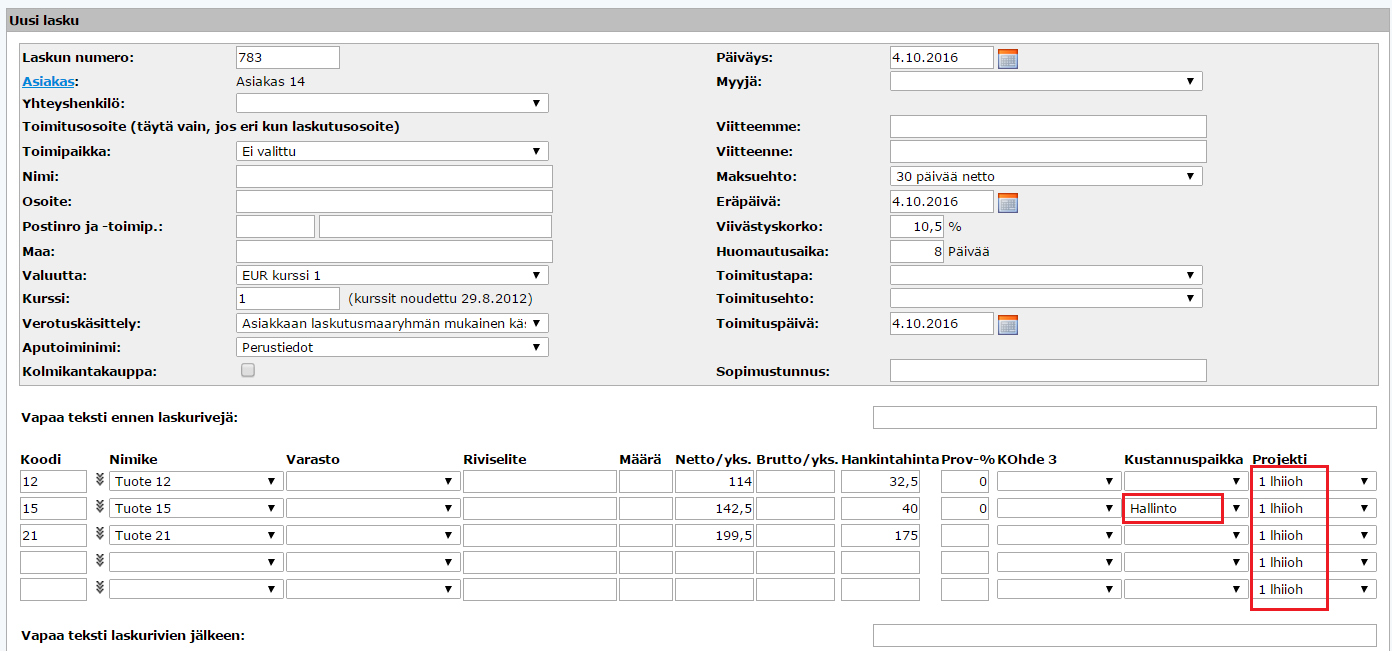1392x651 pixels.
Task: Open the Toimipaikka dropdown showing Ei valittu
Action: [x=392, y=151]
